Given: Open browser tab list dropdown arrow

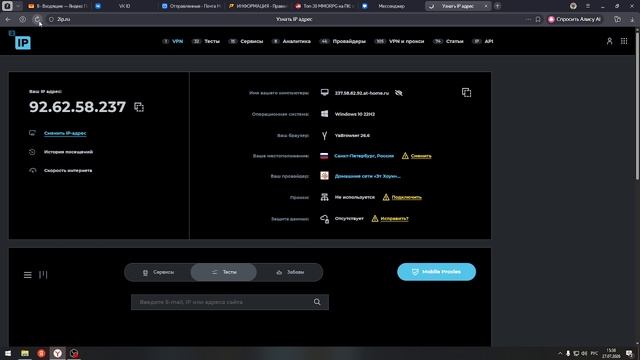Looking at the screenshot, I should coord(18,6).
